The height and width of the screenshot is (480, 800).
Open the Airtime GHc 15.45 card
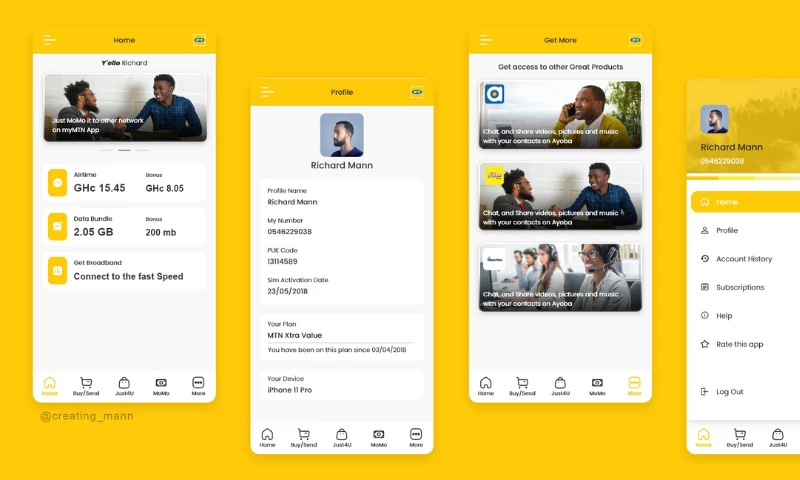coord(124,183)
